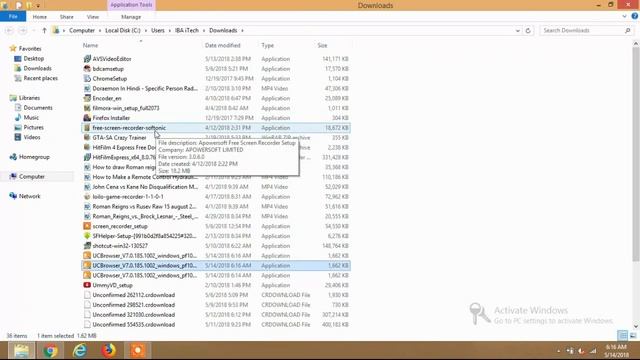Image resolution: width=640 pixels, height=360 pixels.
Task: Select the GTA-SA Crazy Trainer archive icon
Action: click(87, 138)
